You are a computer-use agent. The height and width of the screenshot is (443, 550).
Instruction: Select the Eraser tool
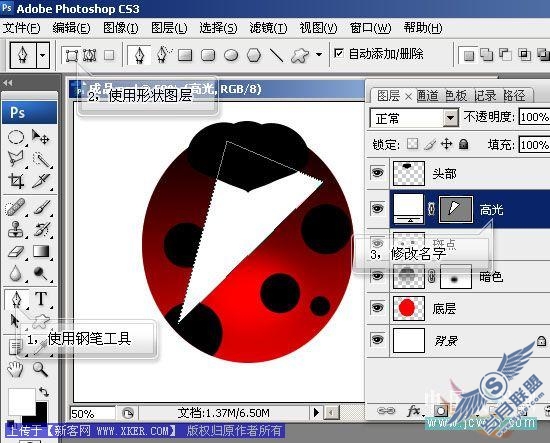click(16, 251)
